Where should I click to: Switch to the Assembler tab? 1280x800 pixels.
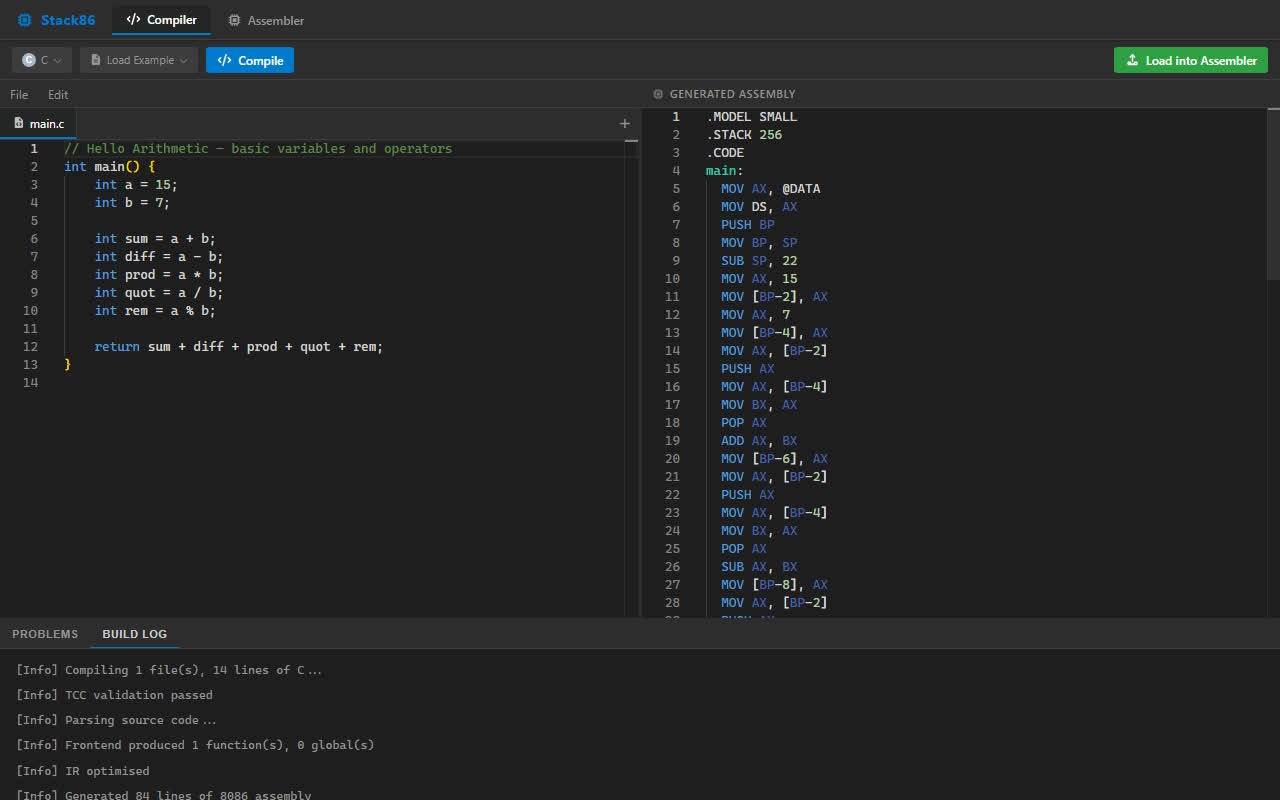click(266, 20)
